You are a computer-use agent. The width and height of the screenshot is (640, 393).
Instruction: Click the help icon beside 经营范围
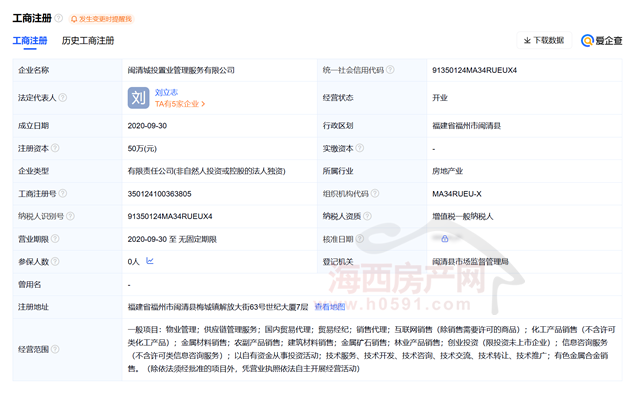click(55, 349)
